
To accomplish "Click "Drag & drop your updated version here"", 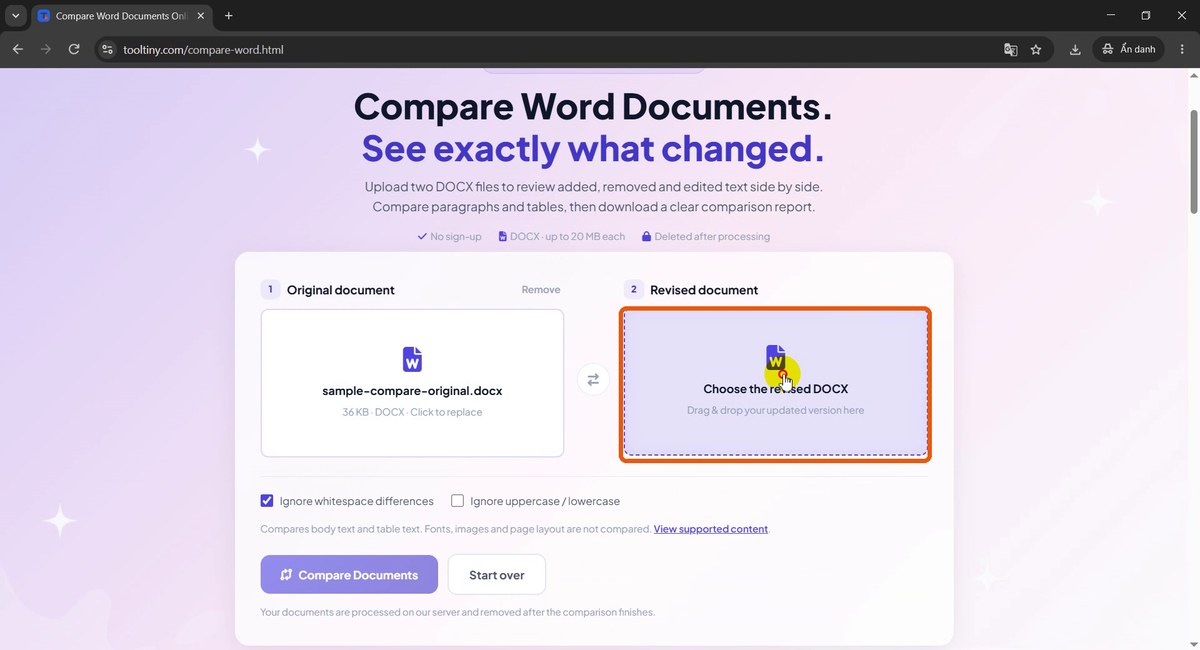I will point(775,410).
